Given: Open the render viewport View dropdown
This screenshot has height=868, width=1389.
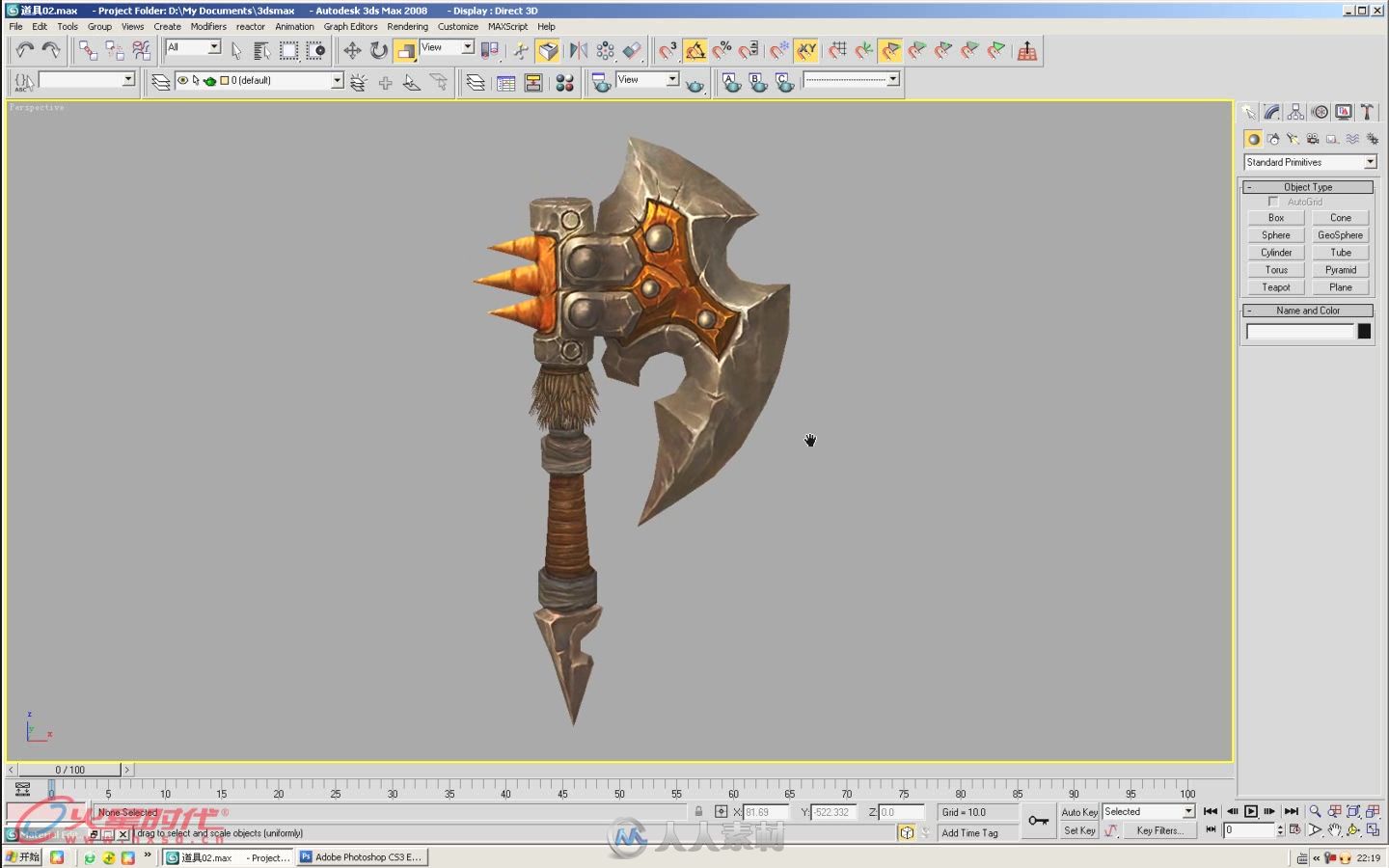Looking at the screenshot, I should tap(647, 80).
